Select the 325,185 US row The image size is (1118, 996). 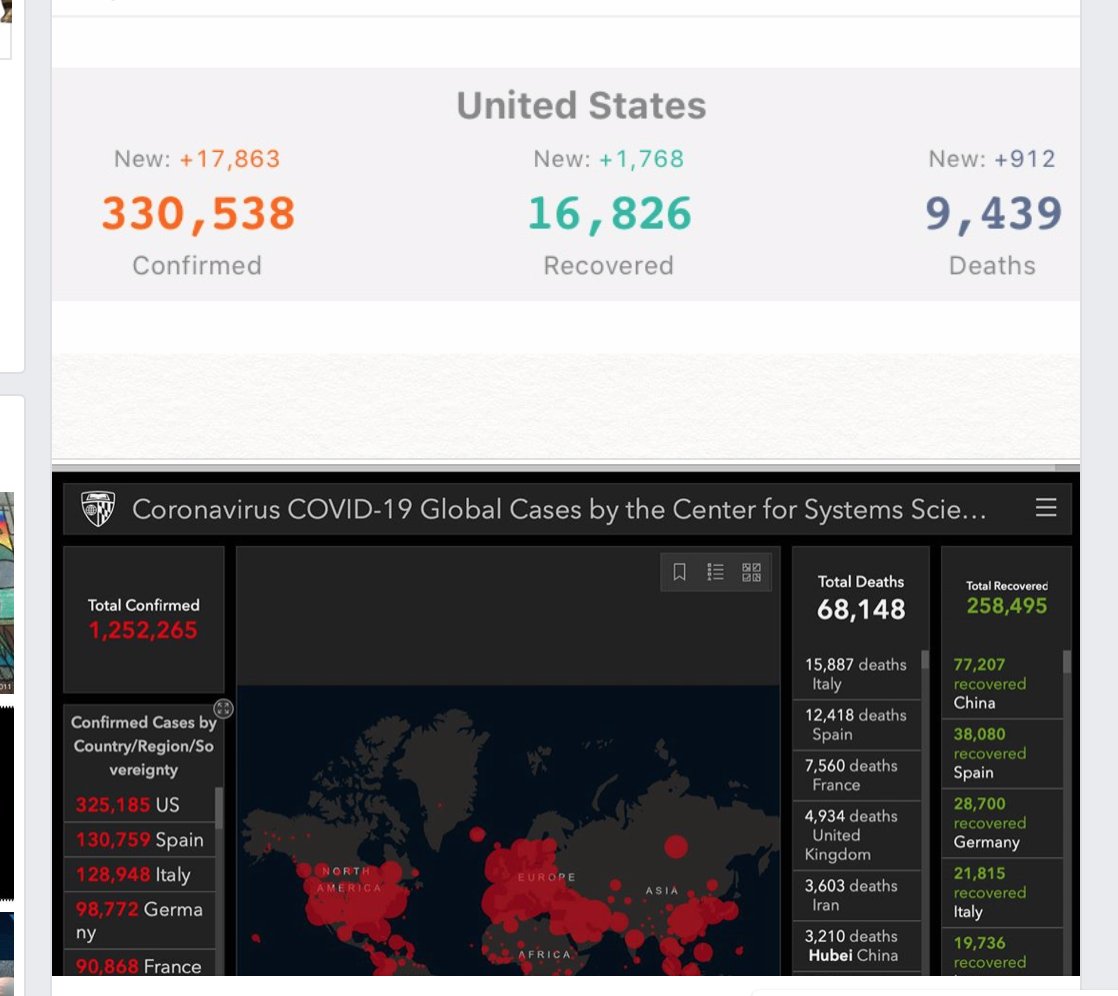click(x=140, y=805)
